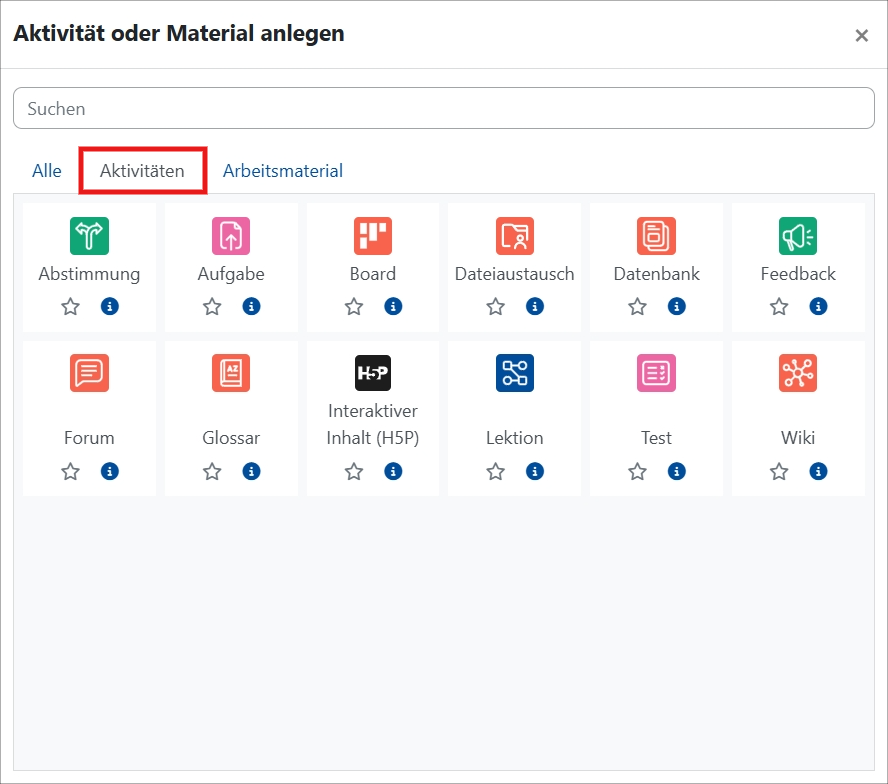Add a Dateiaustausch activity

514,237
